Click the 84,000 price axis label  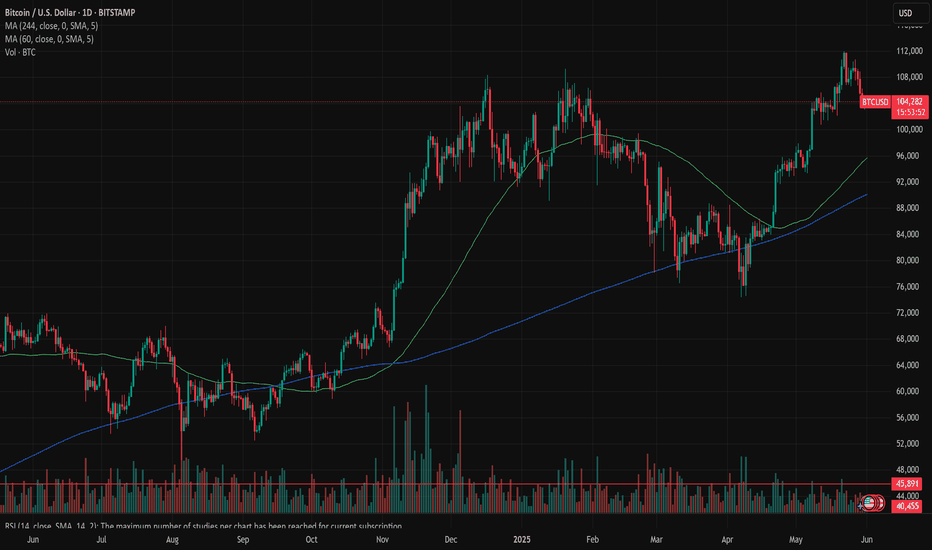pos(909,234)
